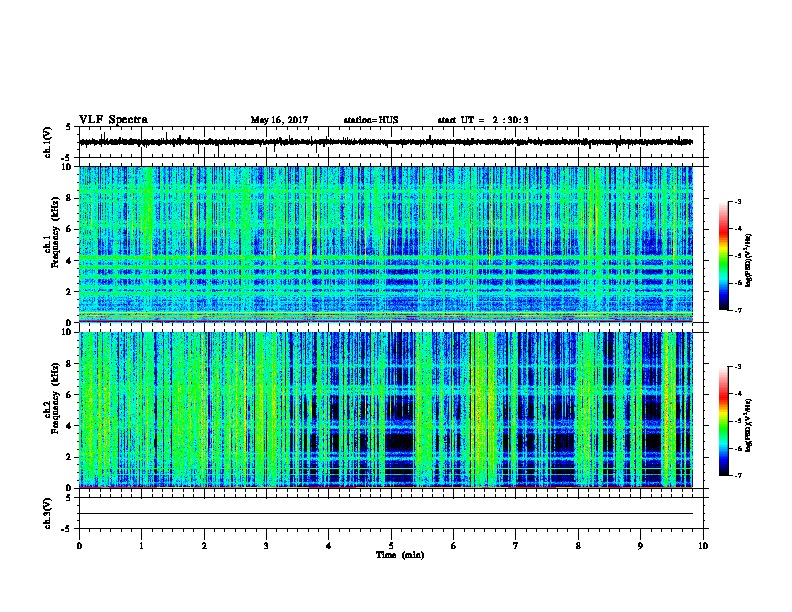Click the ch.2 spectrogram color scale bar
Viewport: 792px width, 612px height.
(723, 421)
